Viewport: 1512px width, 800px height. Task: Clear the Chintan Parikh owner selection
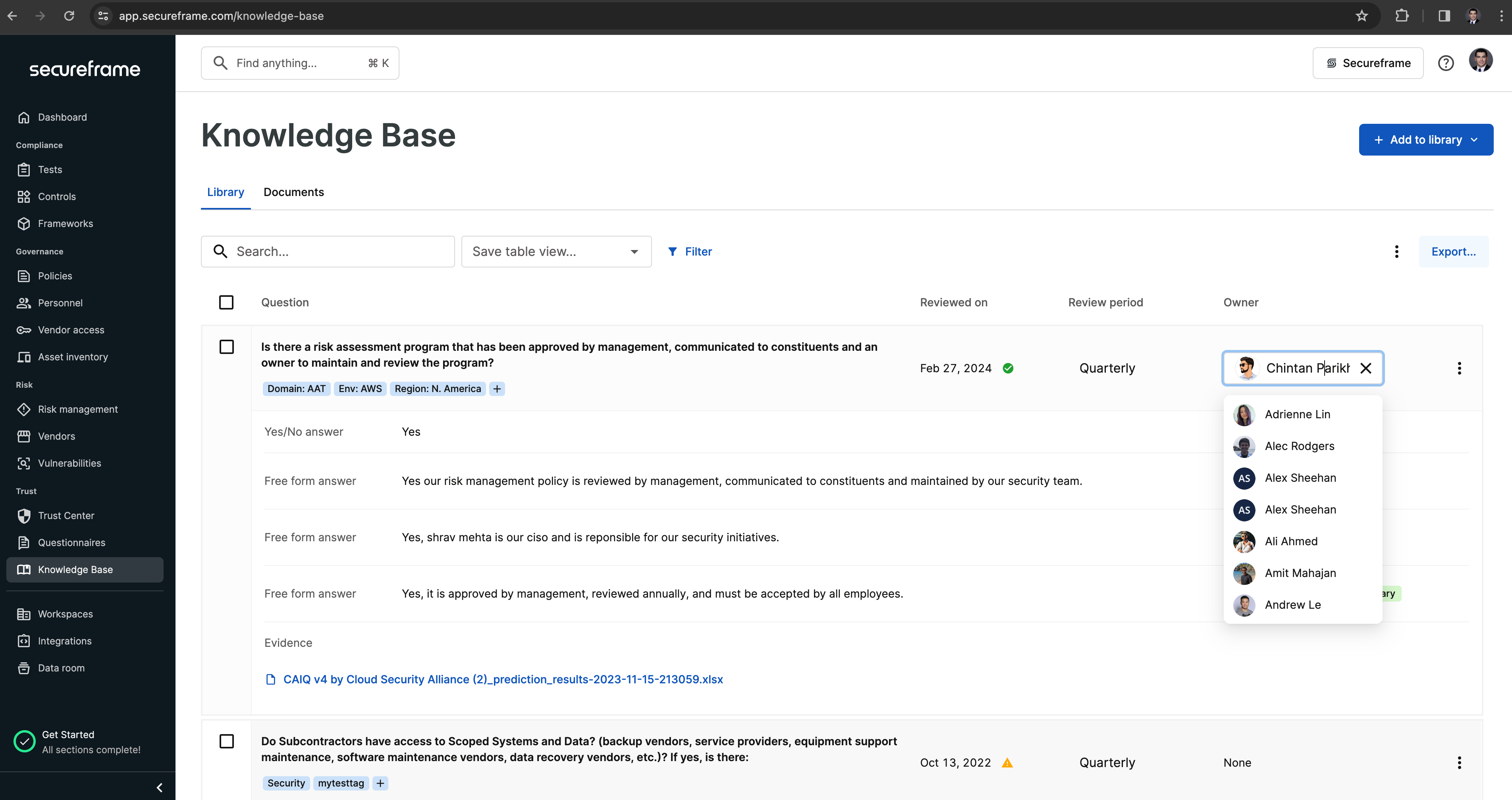pyautogui.click(x=1366, y=368)
